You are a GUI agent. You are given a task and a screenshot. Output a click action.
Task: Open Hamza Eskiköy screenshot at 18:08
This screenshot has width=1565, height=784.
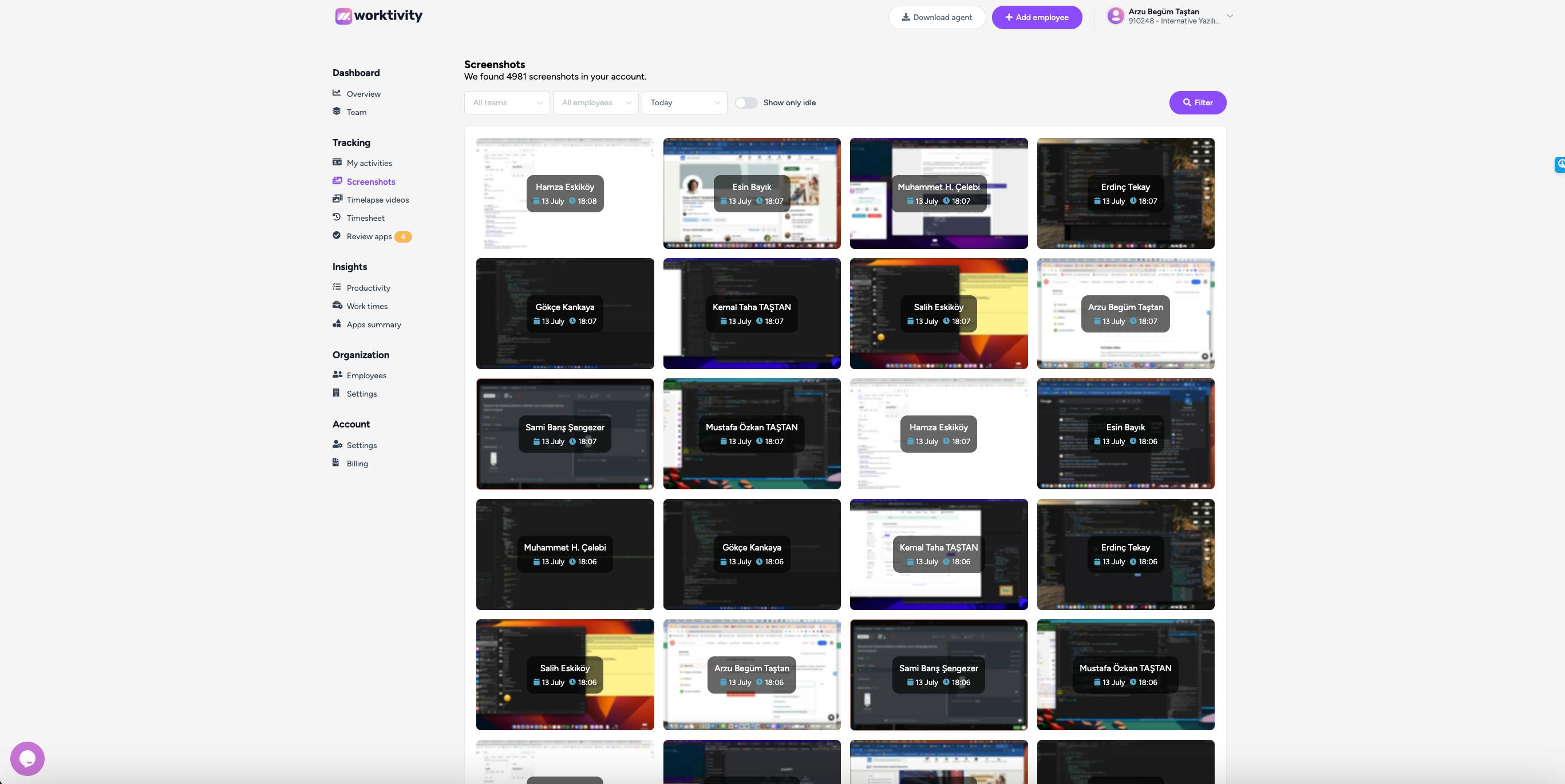tap(565, 193)
